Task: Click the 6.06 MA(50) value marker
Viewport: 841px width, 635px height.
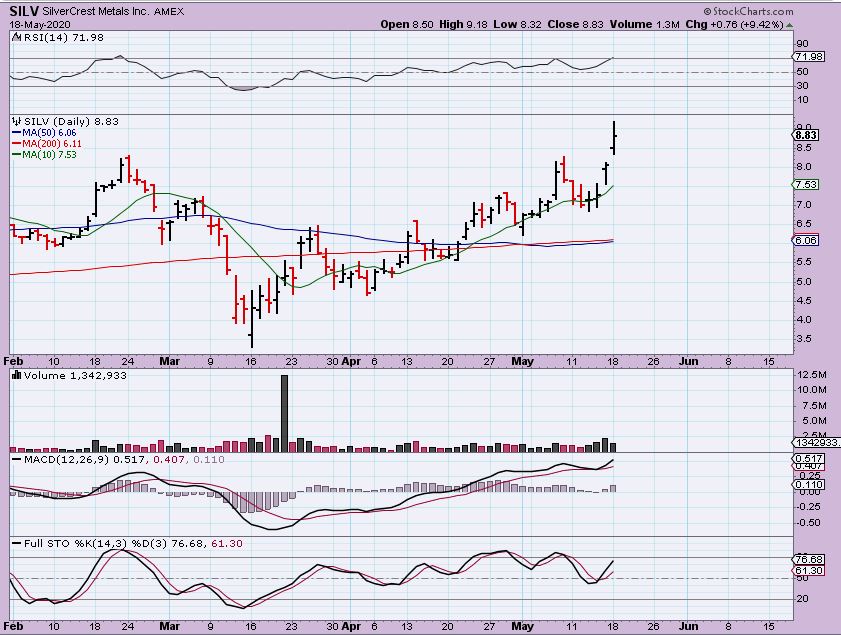Action: [806, 241]
